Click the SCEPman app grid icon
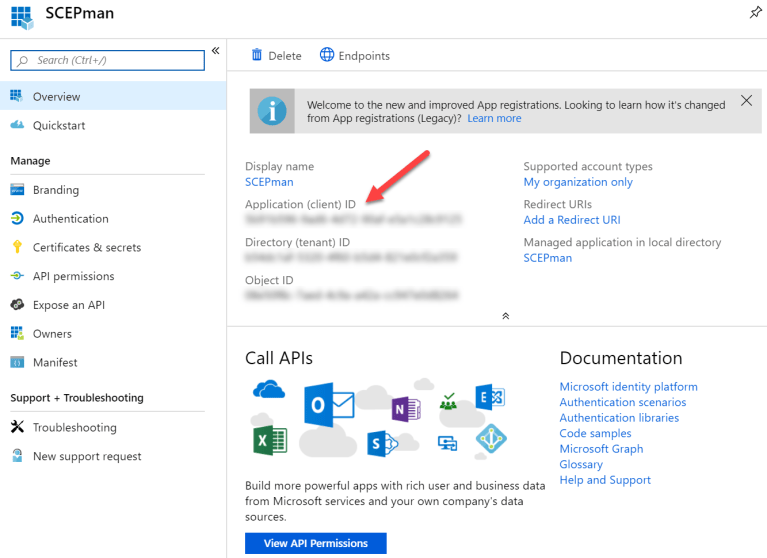The width and height of the screenshot is (767, 558). click(22, 18)
